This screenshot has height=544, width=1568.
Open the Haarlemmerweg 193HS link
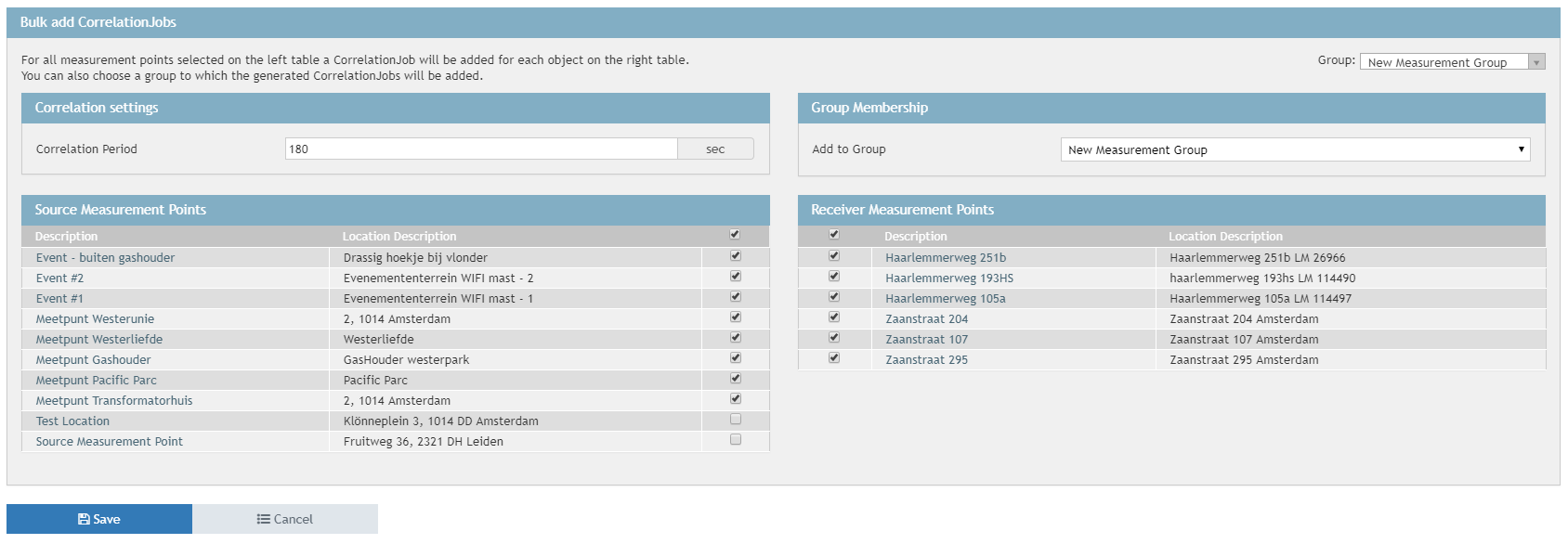point(948,278)
